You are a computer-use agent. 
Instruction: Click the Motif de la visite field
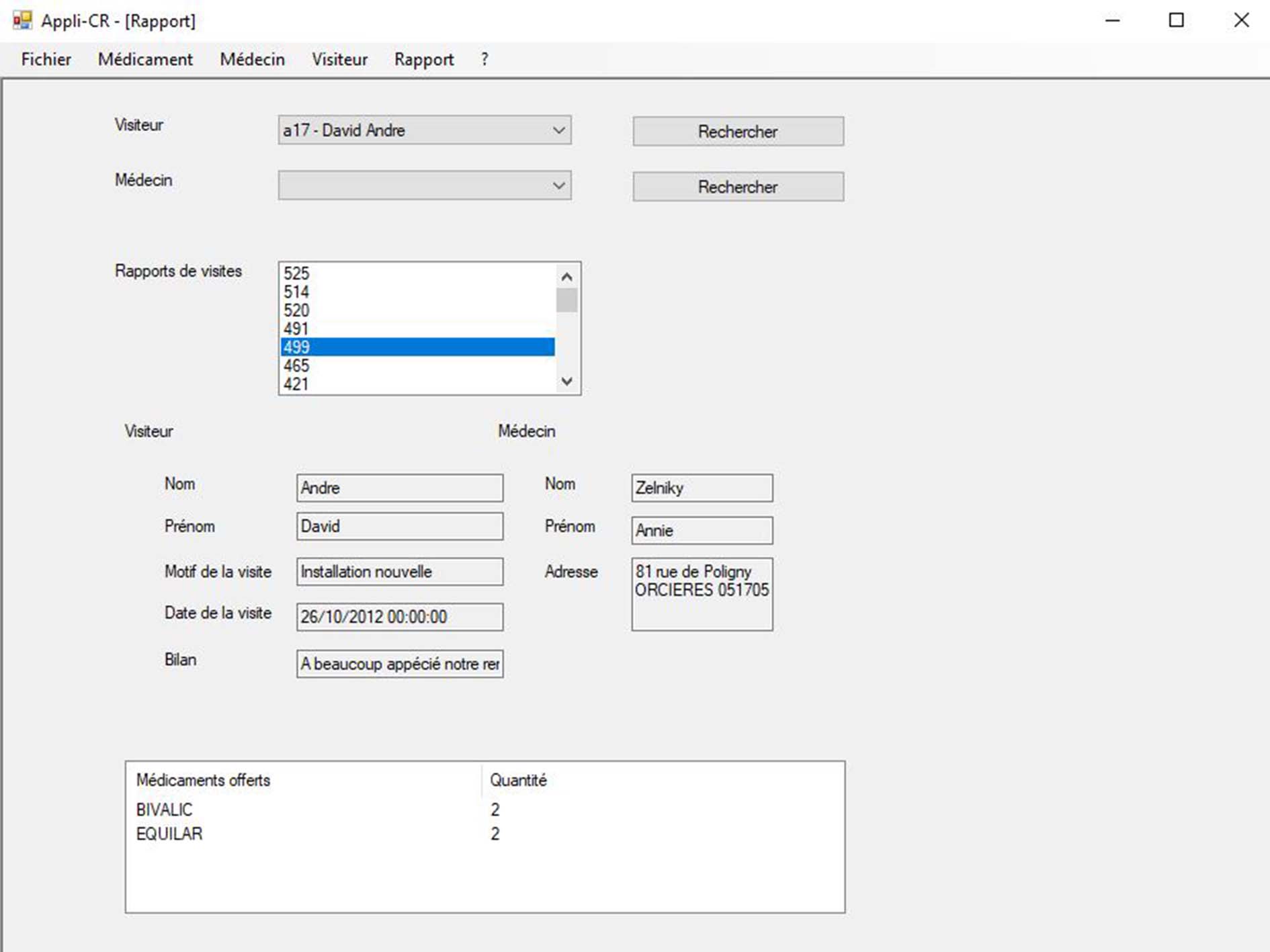400,572
